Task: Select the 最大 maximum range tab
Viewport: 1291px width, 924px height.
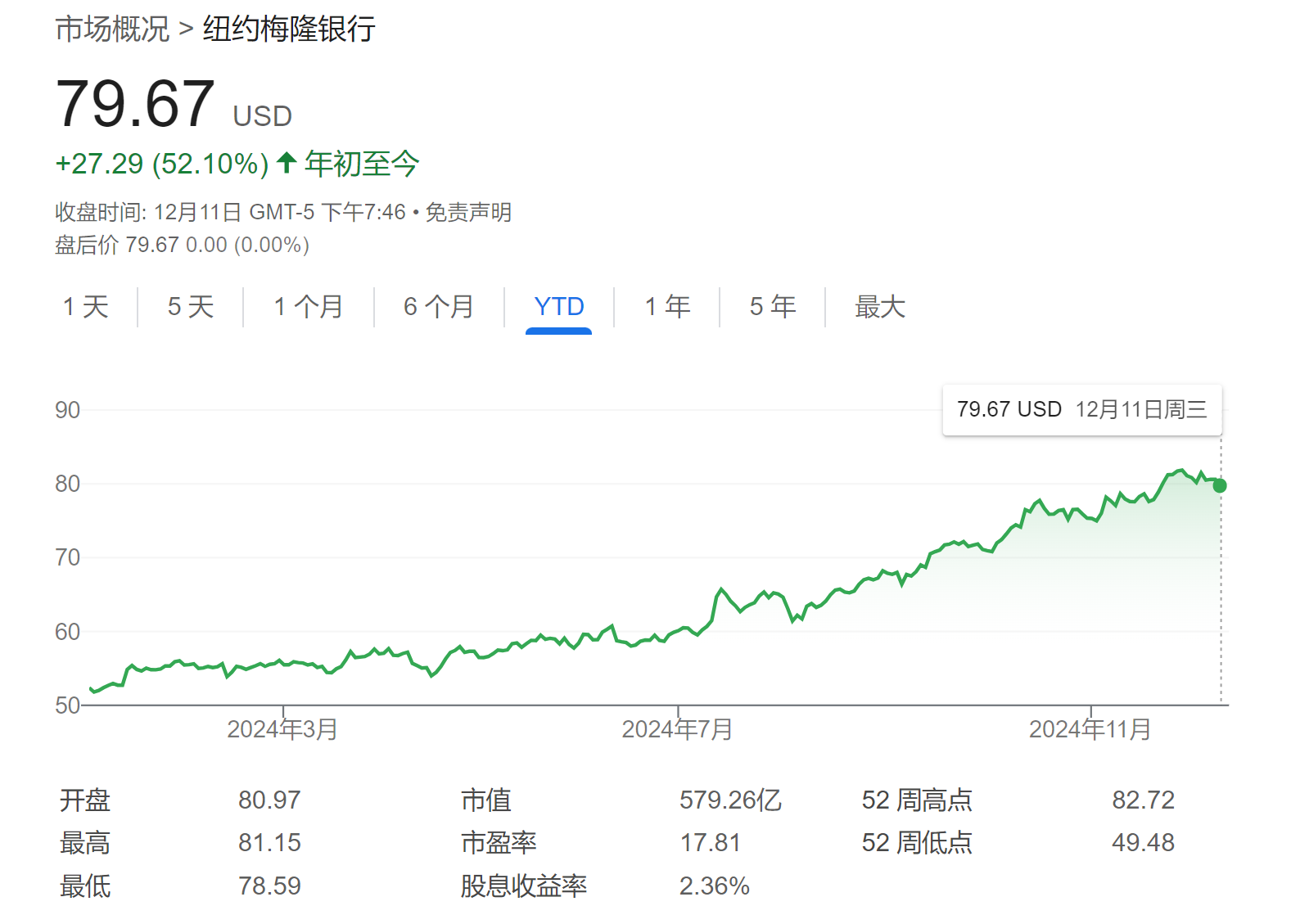Action: point(880,307)
